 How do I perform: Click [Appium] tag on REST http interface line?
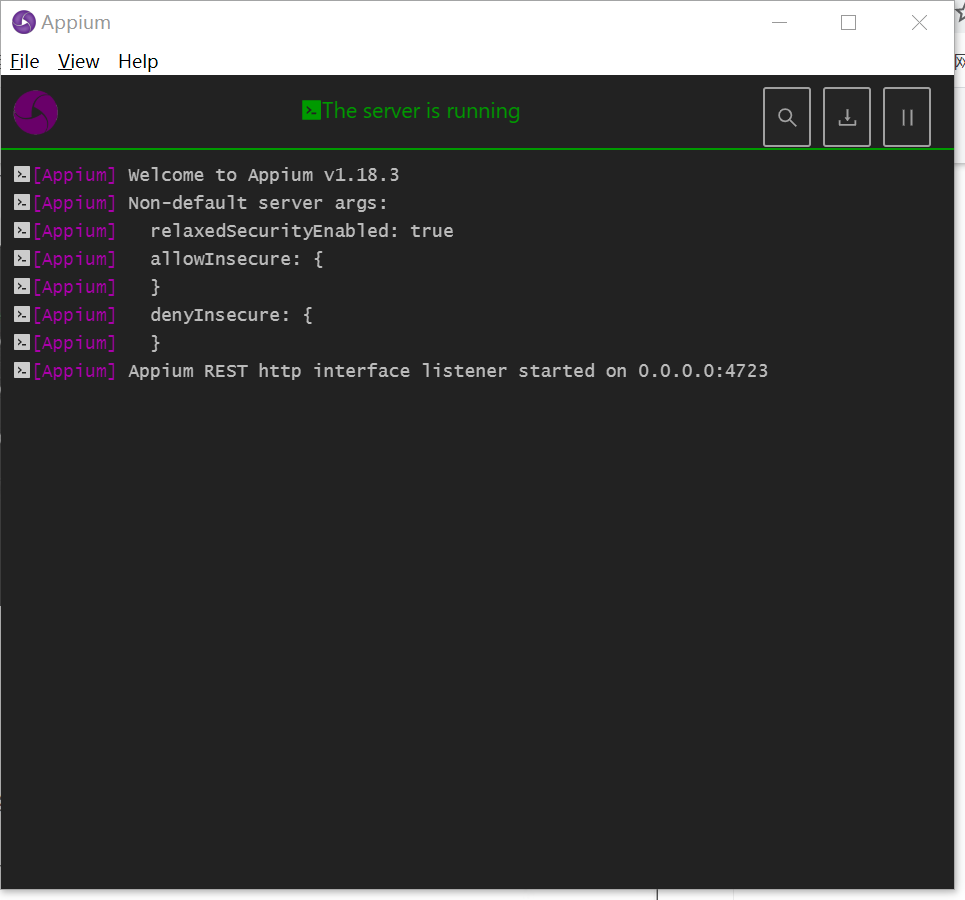(x=74, y=371)
